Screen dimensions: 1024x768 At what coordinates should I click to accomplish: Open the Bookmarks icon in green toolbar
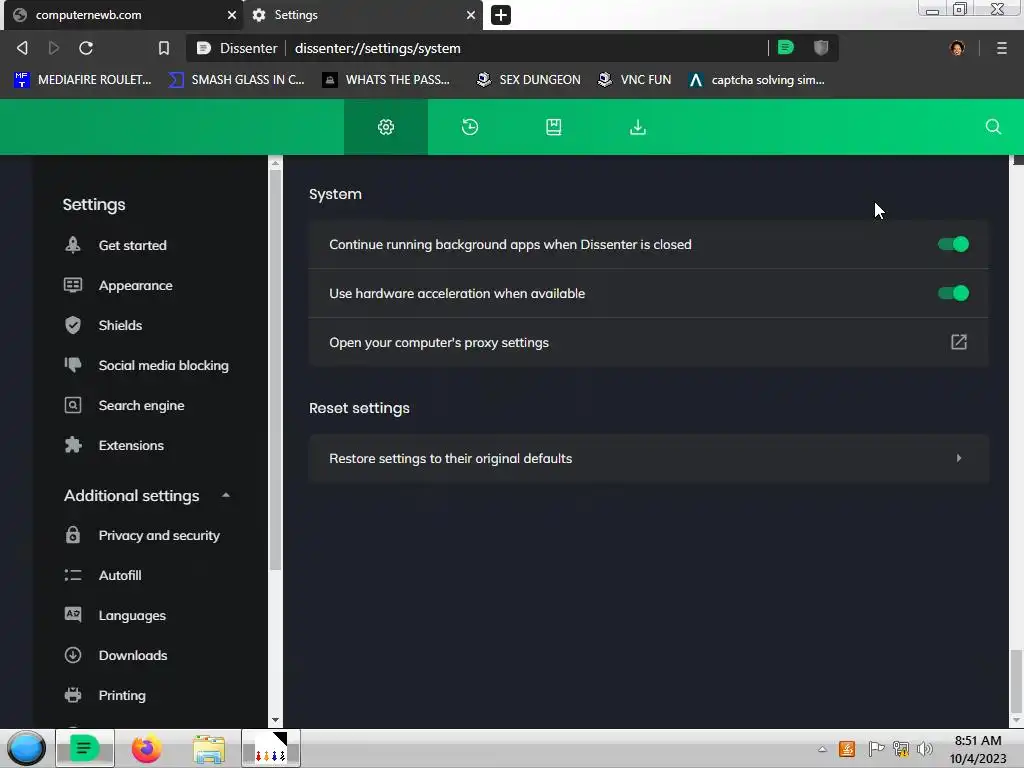click(554, 127)
